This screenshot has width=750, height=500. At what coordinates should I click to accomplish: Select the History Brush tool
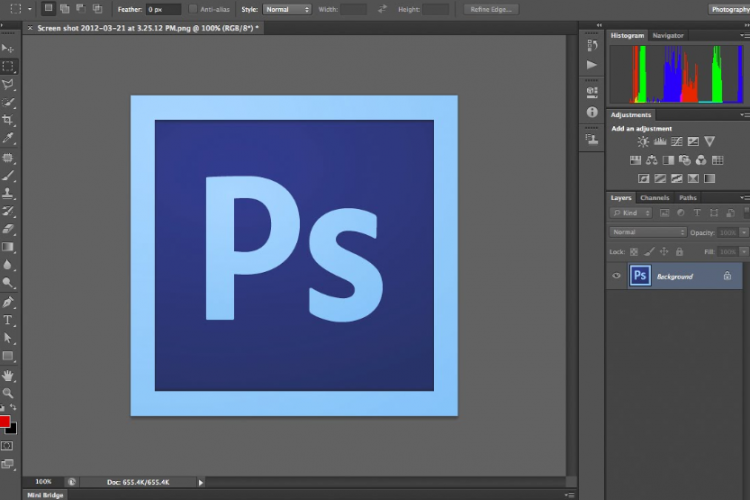coord(8,211)
